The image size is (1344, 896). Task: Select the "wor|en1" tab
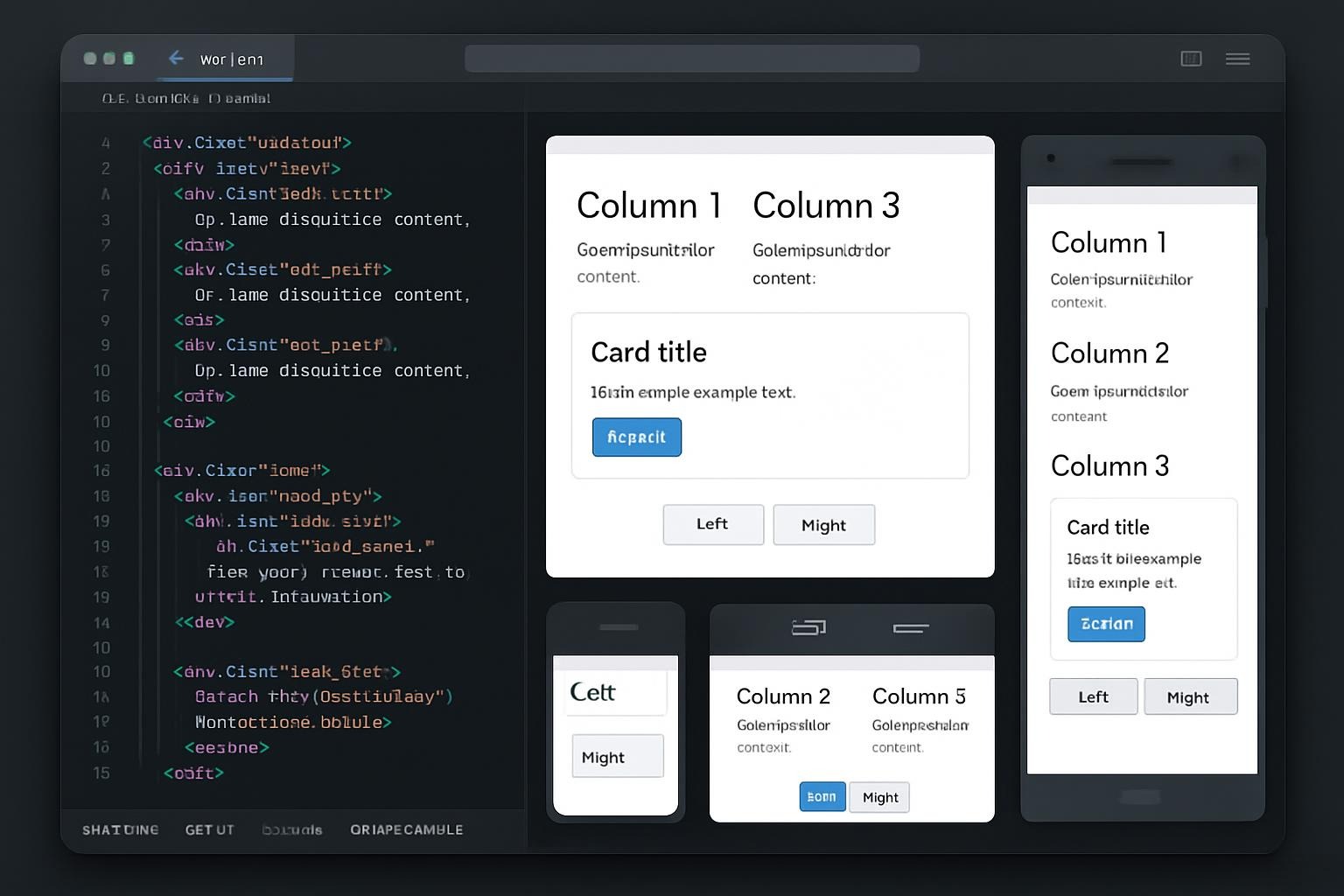coord(232,59)
